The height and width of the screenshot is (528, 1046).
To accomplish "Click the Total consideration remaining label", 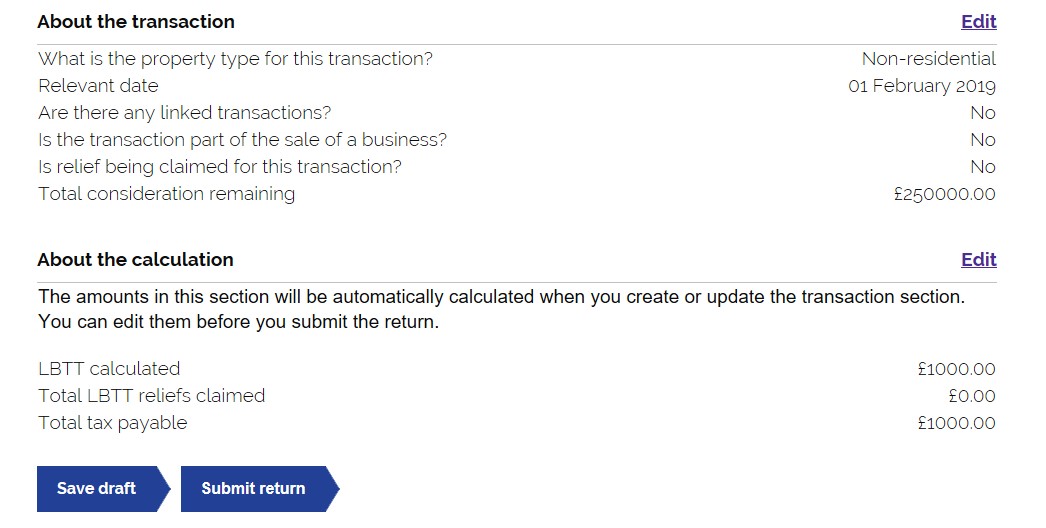I will pyautogui.click(x=167, y=194).
